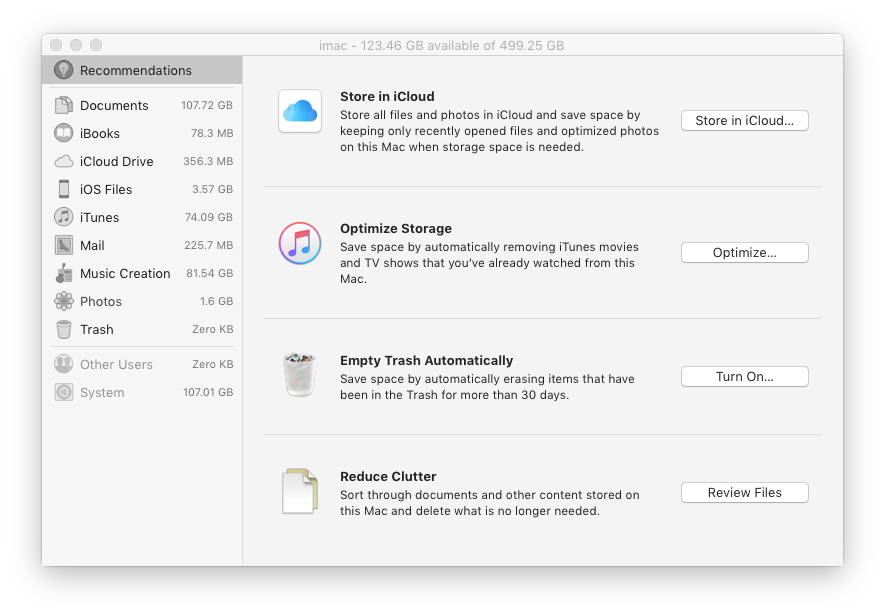Click the Zero KB value for Other Users
Viewport: 885px width, 616px height.
(x=212, y=364)
